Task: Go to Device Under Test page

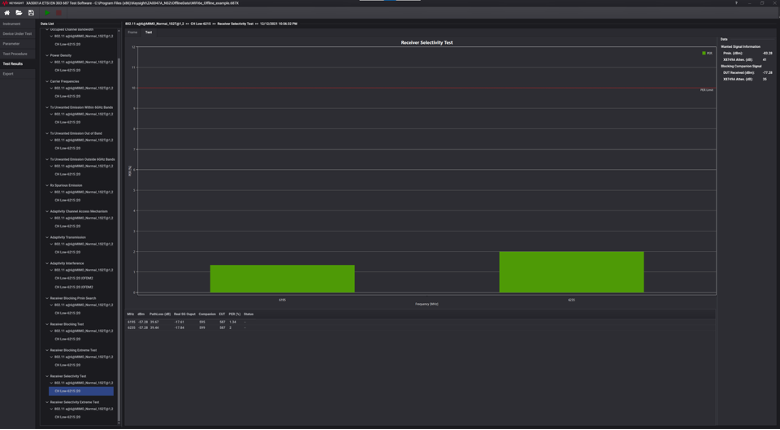Action: [x=17, y=34]
